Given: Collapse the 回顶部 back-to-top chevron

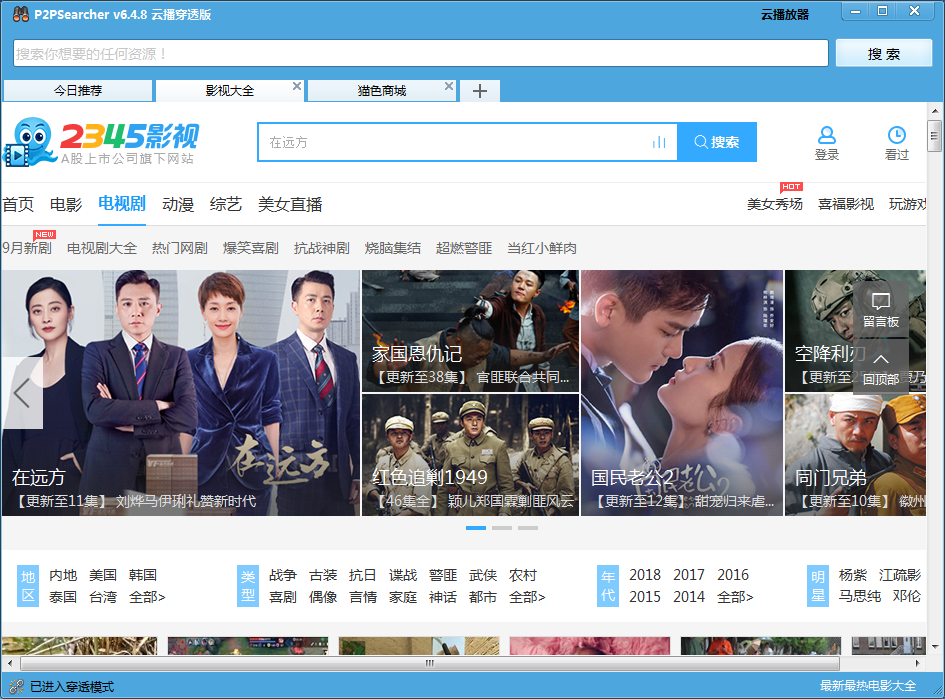Looking at the screenshot, I should (x=881, y=358).
